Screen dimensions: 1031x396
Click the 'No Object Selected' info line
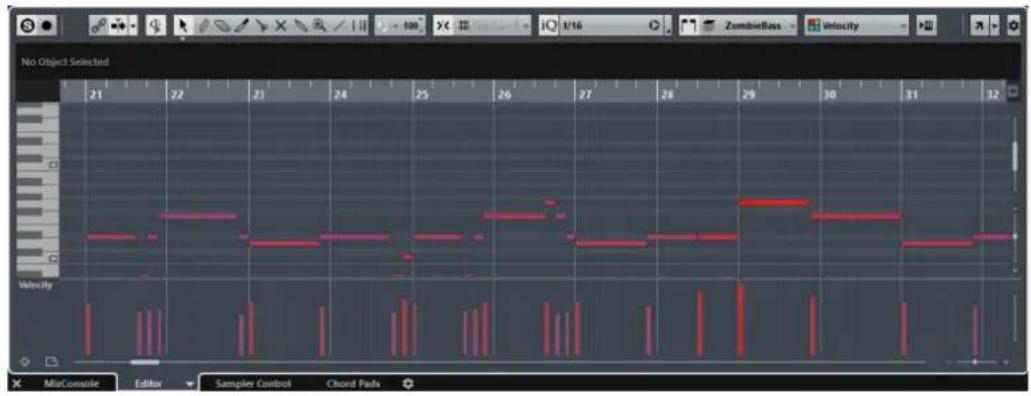point(65,62)
